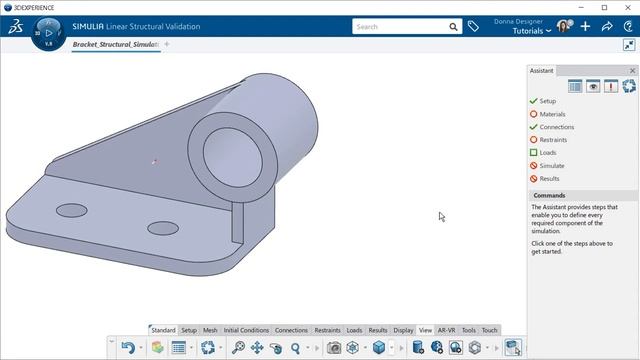Click the Assistant panel table layout icon
Viewport: 640px width, 360px height.
(575, 87)
